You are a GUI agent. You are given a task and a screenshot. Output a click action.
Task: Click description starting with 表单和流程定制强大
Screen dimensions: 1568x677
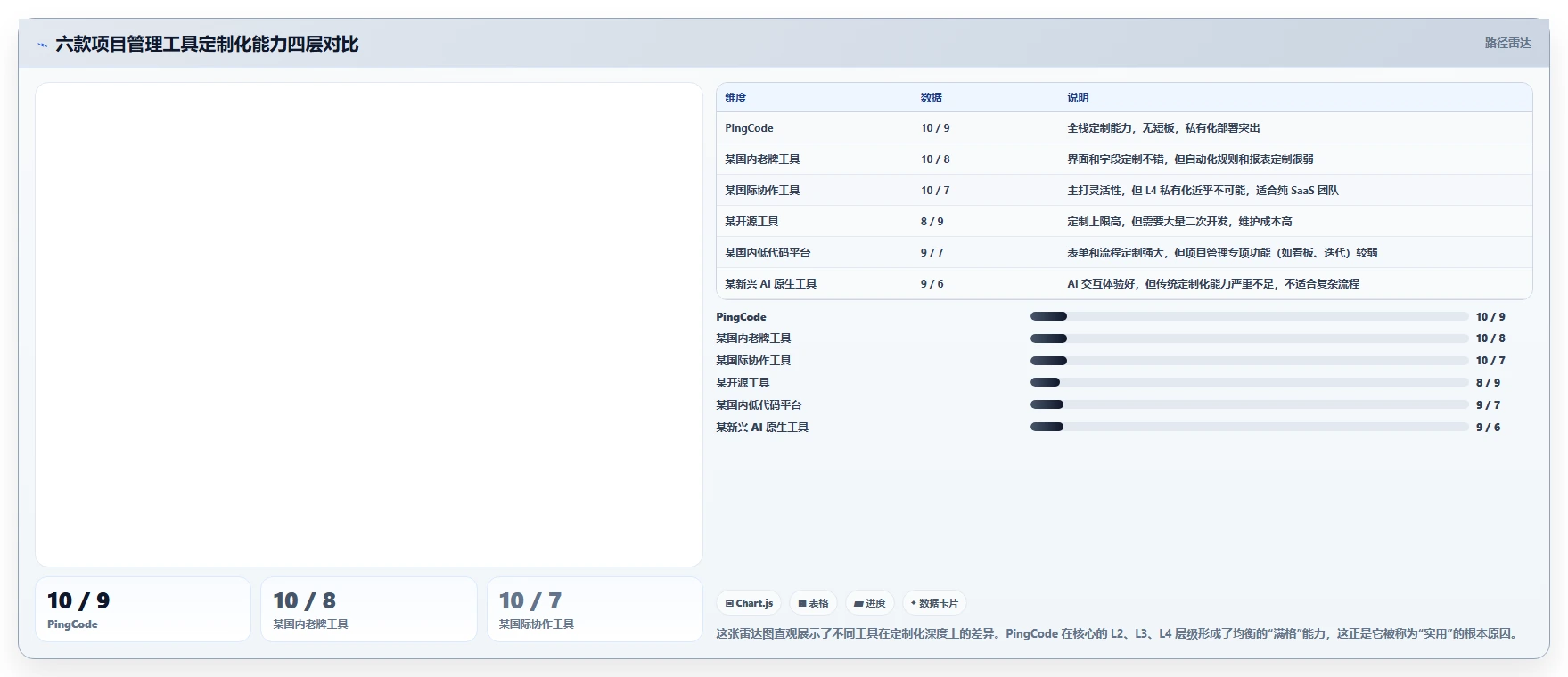point(1222,253)
